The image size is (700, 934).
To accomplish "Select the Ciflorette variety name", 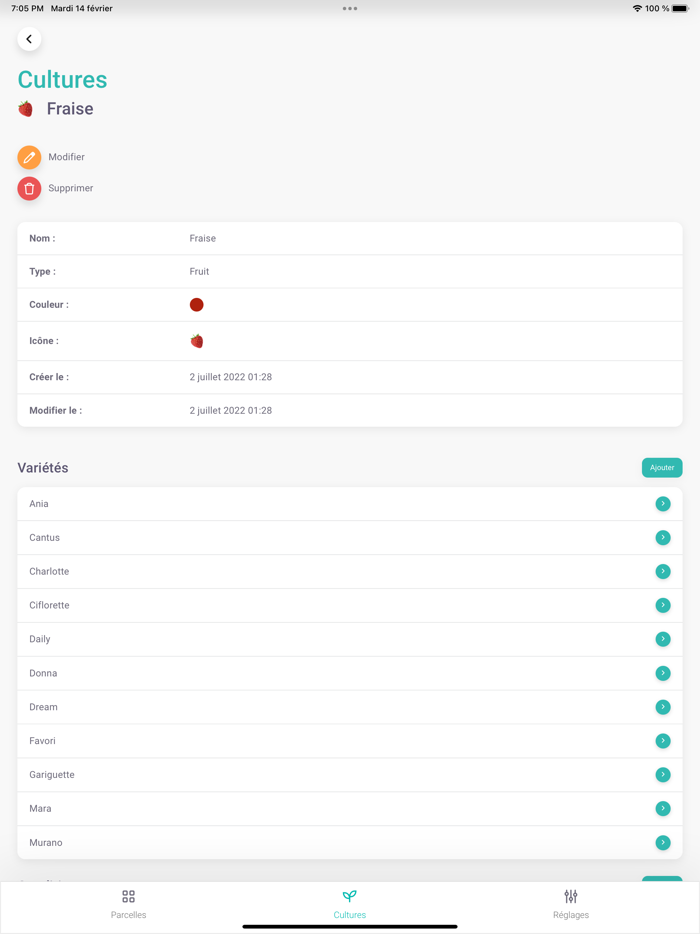I will coord(49,605).
